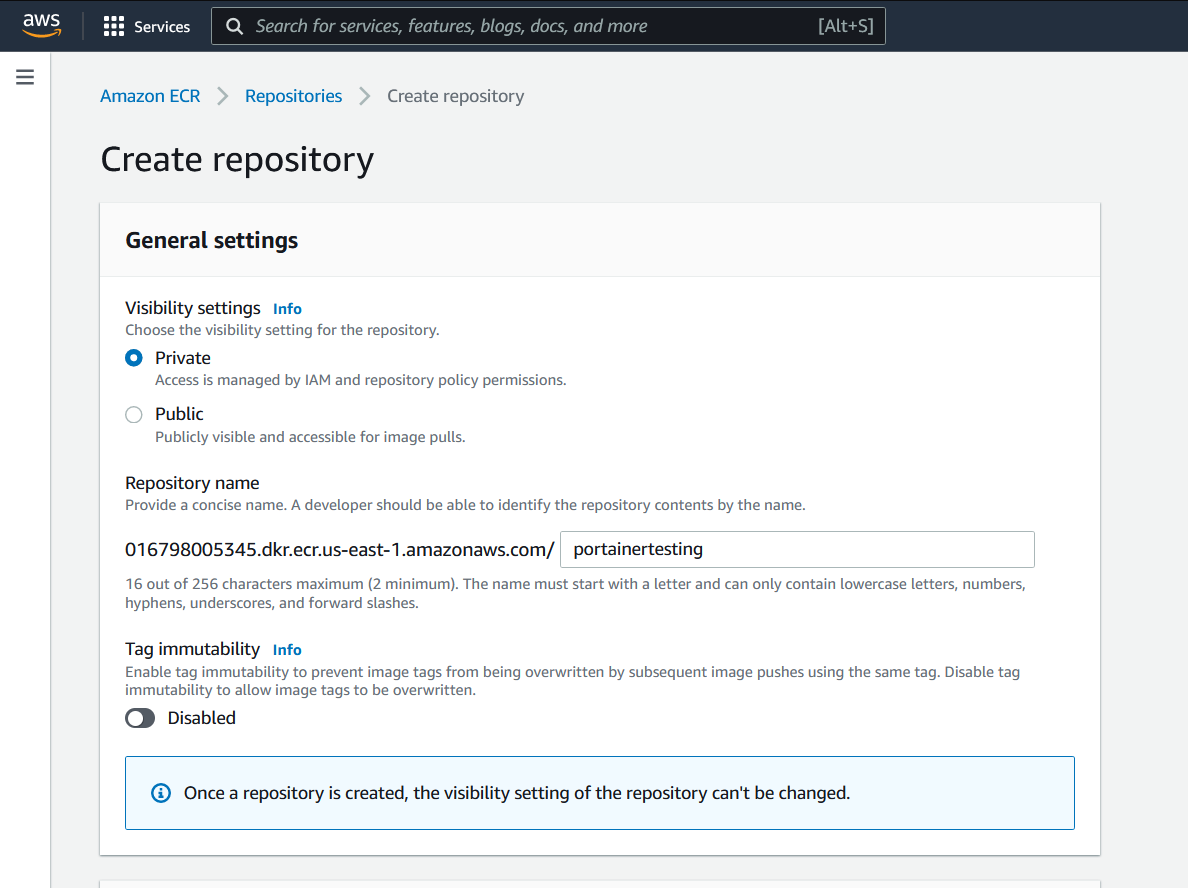Screen dimensions: 1188x888
Task: Select the Public visibility radio button
Action: 133,414
